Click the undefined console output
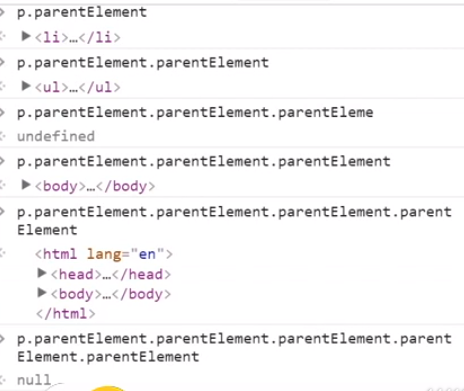 56,136
